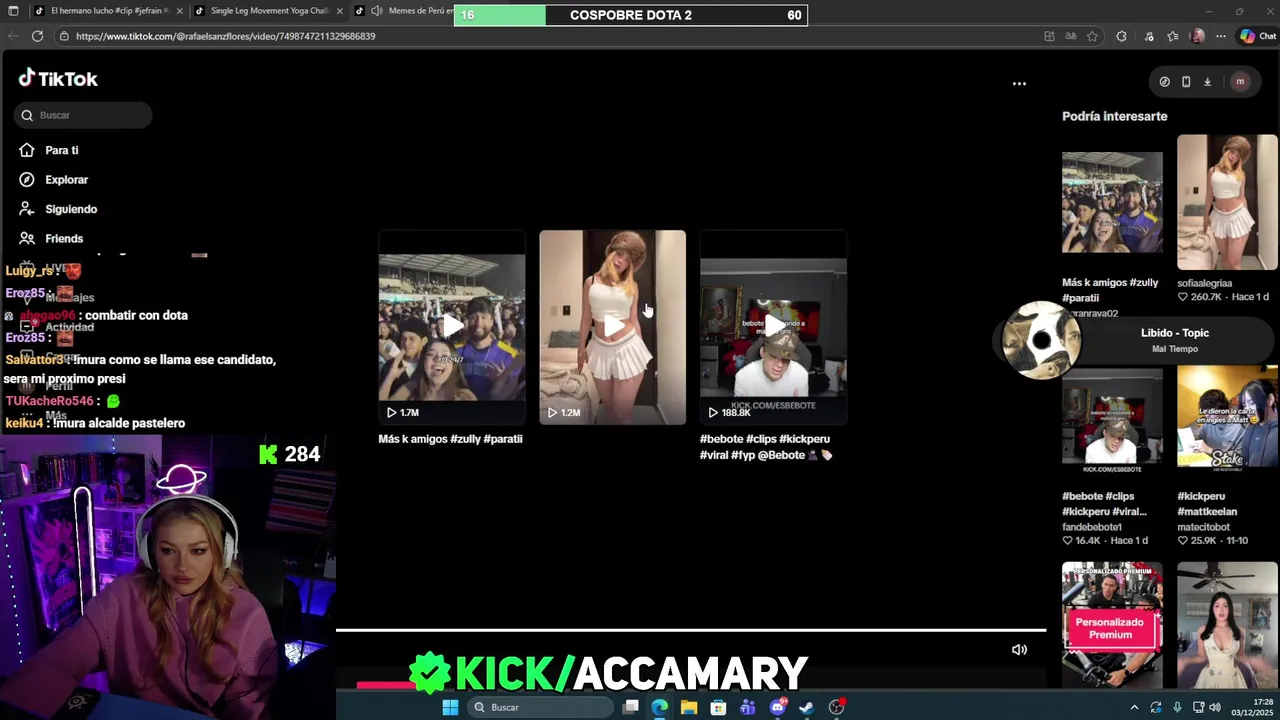Reload the page with refresh button
This screenshot has height=720, width=1280.
[x=37, y=36]
